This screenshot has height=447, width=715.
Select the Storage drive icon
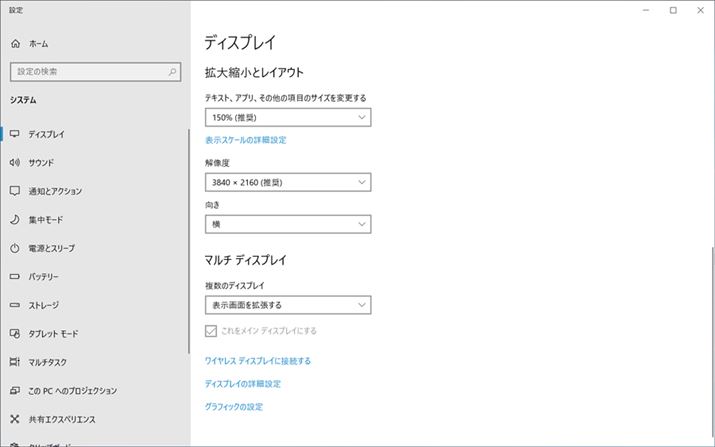tap(15, 305)
